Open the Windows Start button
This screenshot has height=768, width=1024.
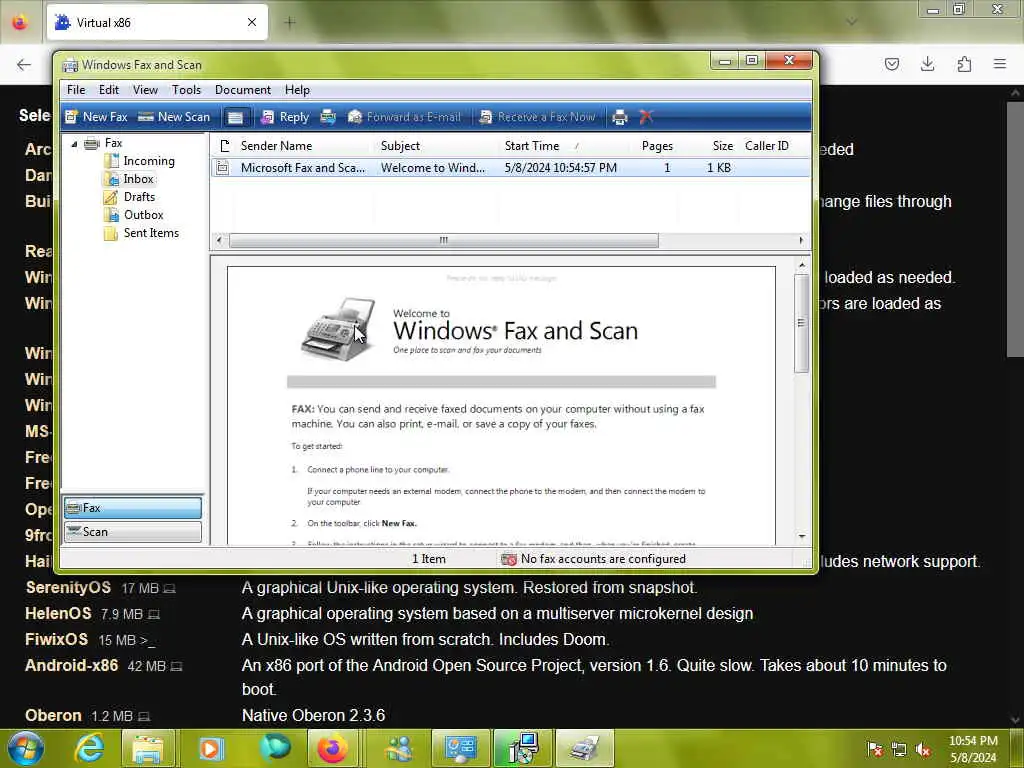(26, 748)
